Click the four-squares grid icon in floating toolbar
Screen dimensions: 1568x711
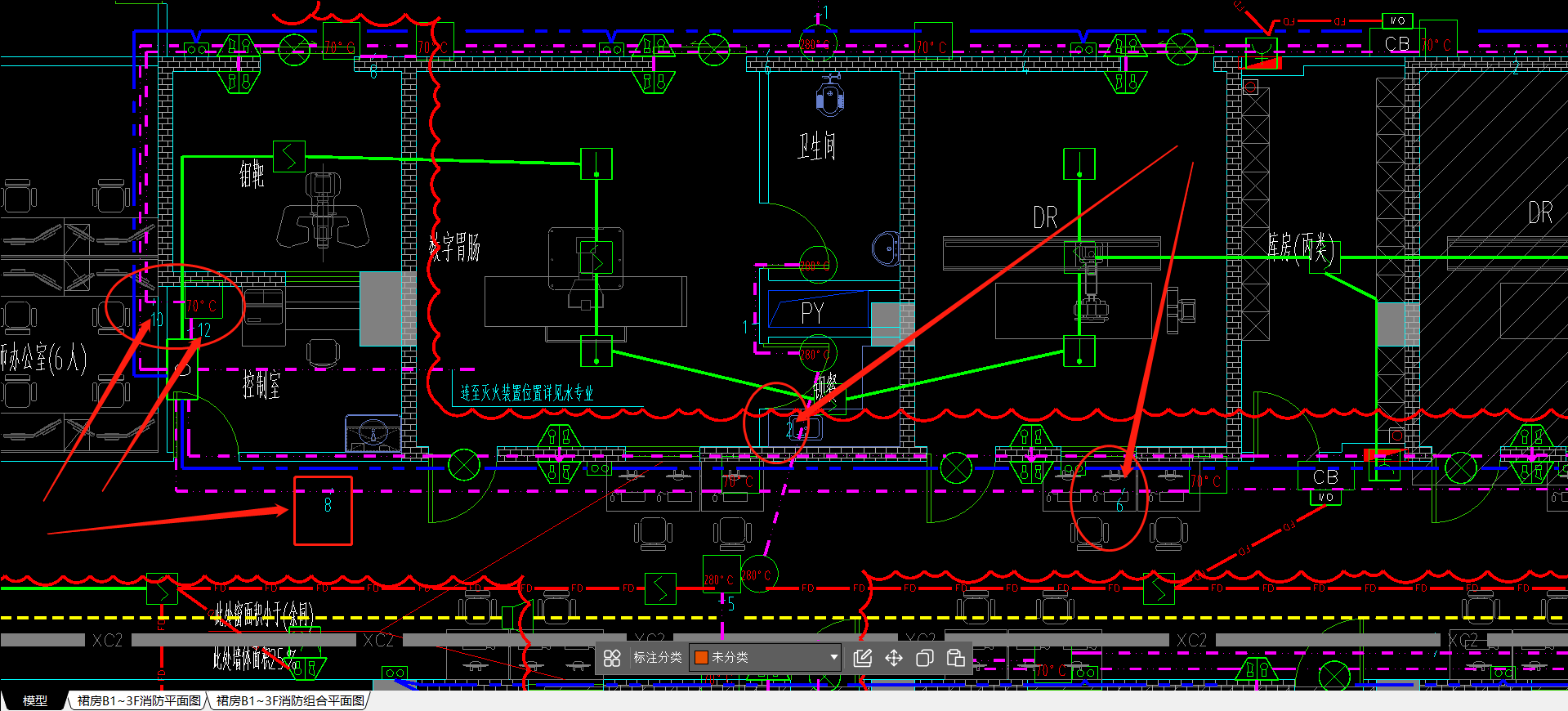tap(612, 658)
